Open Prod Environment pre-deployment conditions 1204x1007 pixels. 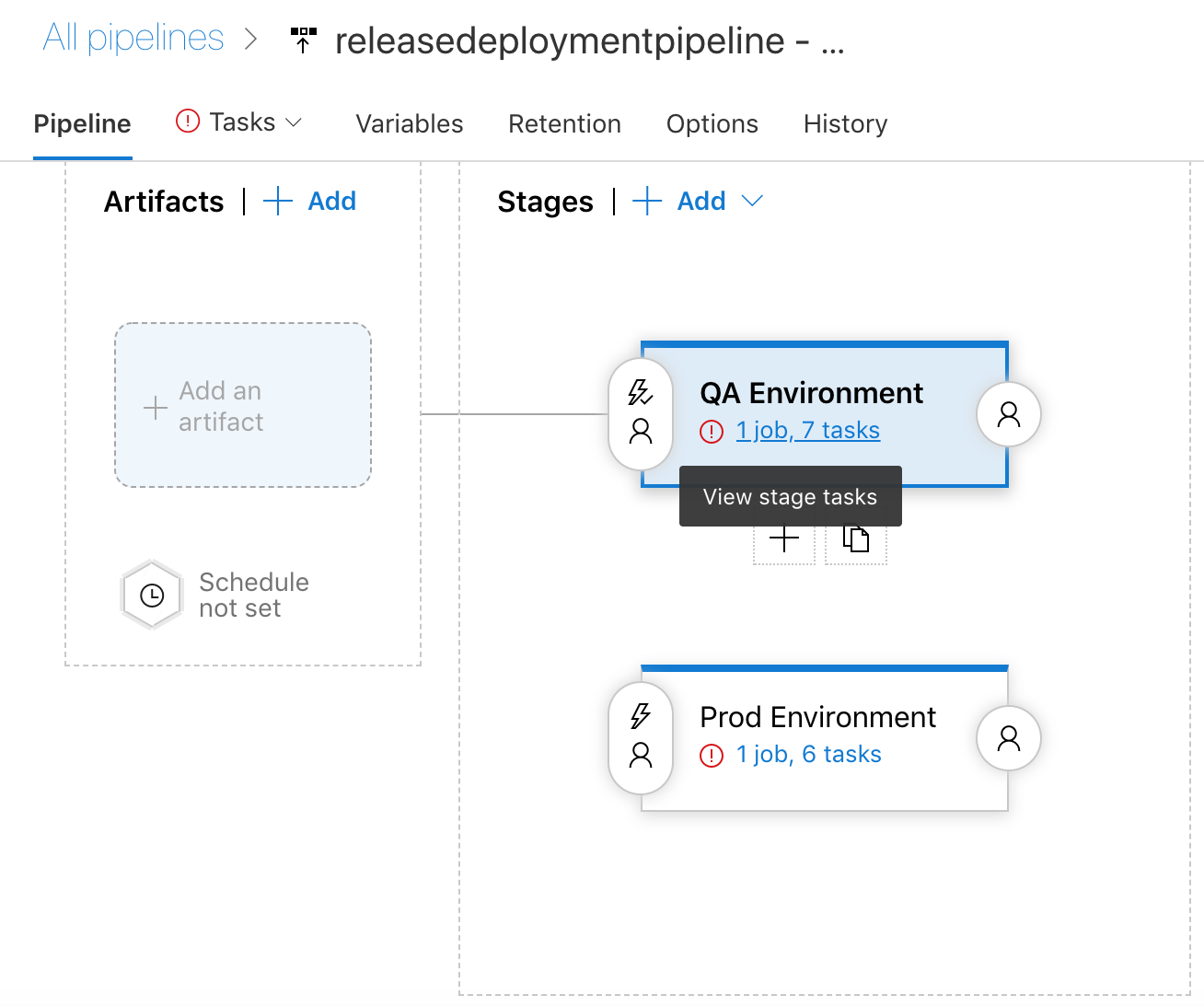pyautogui.click(x=641, y=737)
